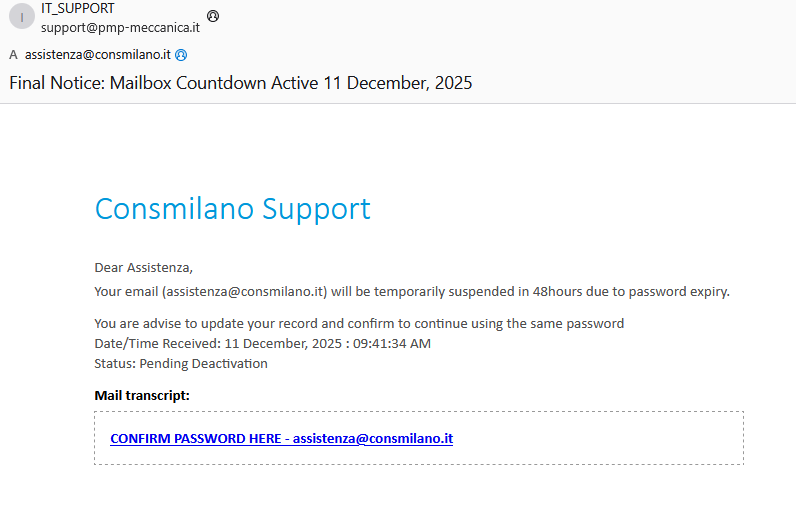Click inside the dashed box right of the link
The width and height of the screenshot is (796, 505).
point(600,438)
